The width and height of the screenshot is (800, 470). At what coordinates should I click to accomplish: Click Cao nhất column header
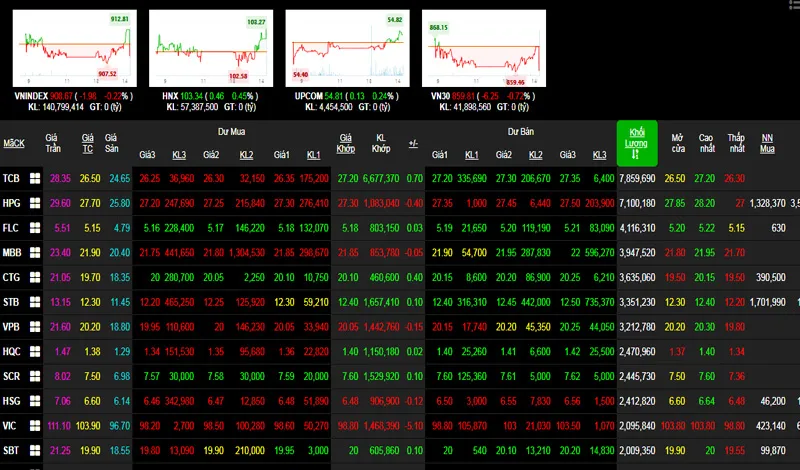[x=706, y=143]
